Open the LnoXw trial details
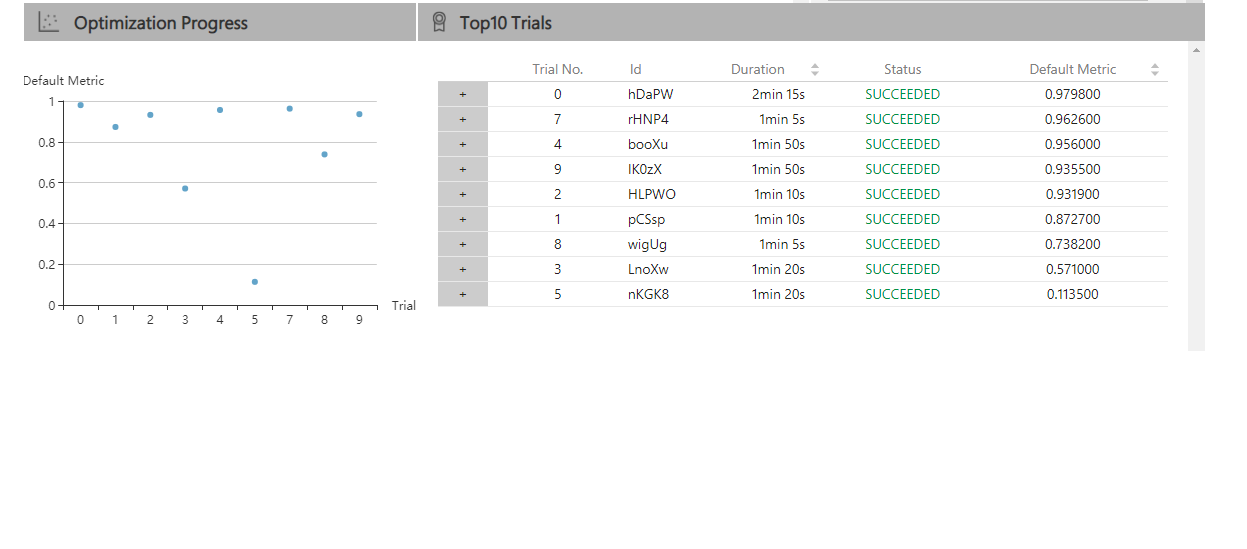Image resolution: width=1247 pixels, height=549 pixels. (x=462, y=269)
